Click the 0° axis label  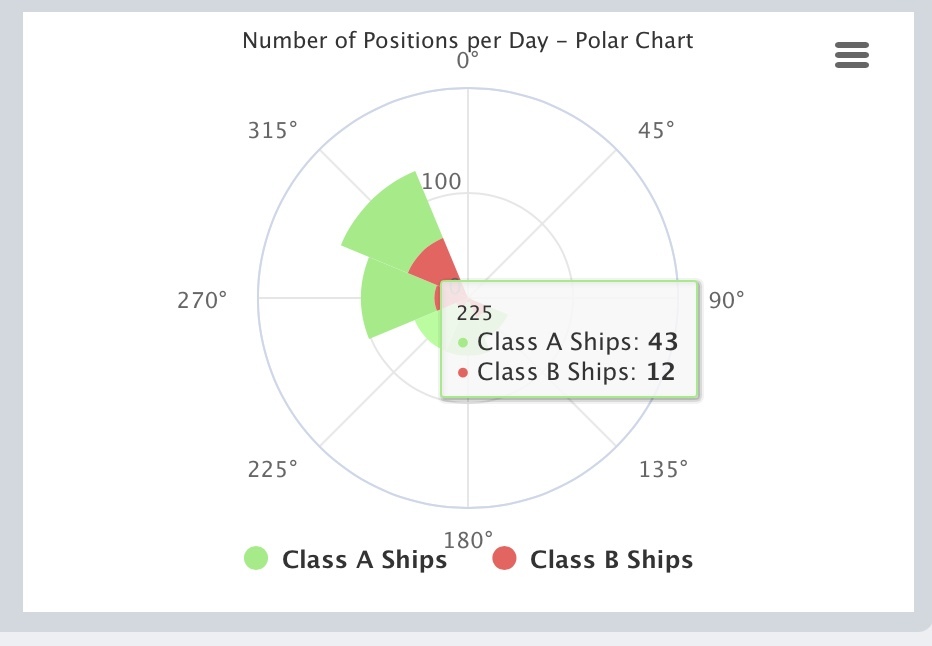click(x=468, y=61)
